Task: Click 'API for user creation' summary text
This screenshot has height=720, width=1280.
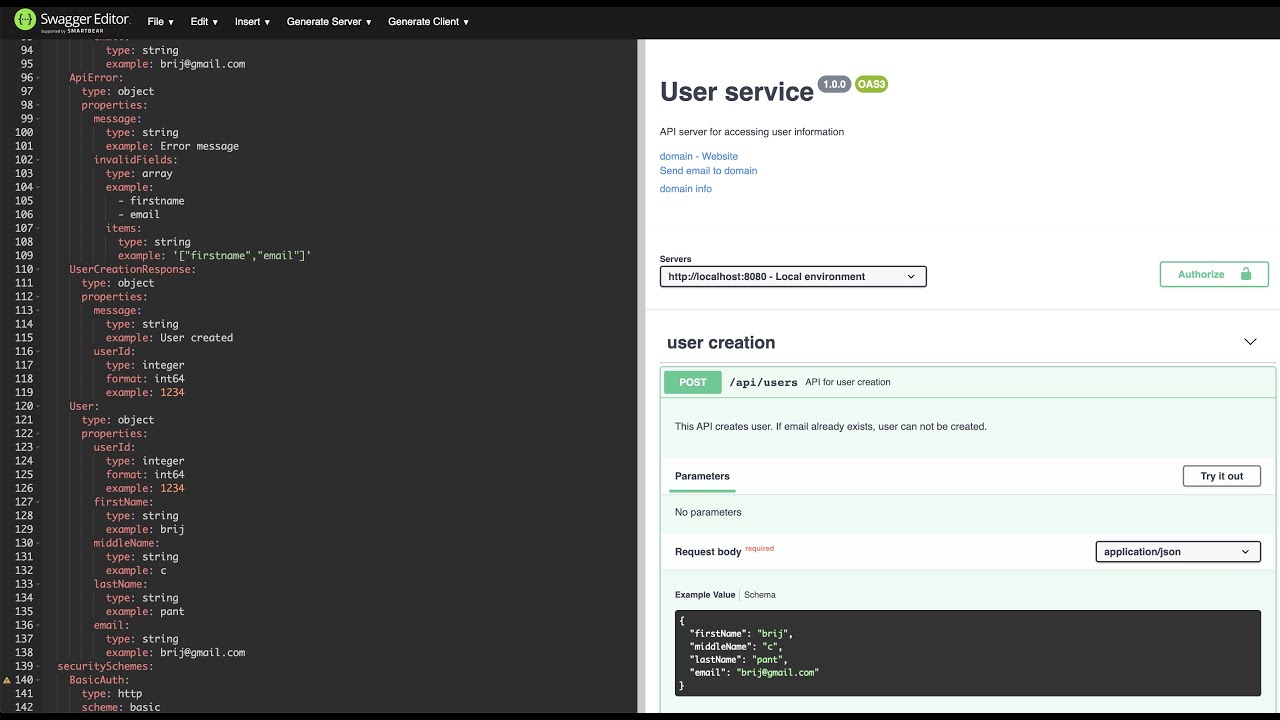Action: click(x=848, y=382)
